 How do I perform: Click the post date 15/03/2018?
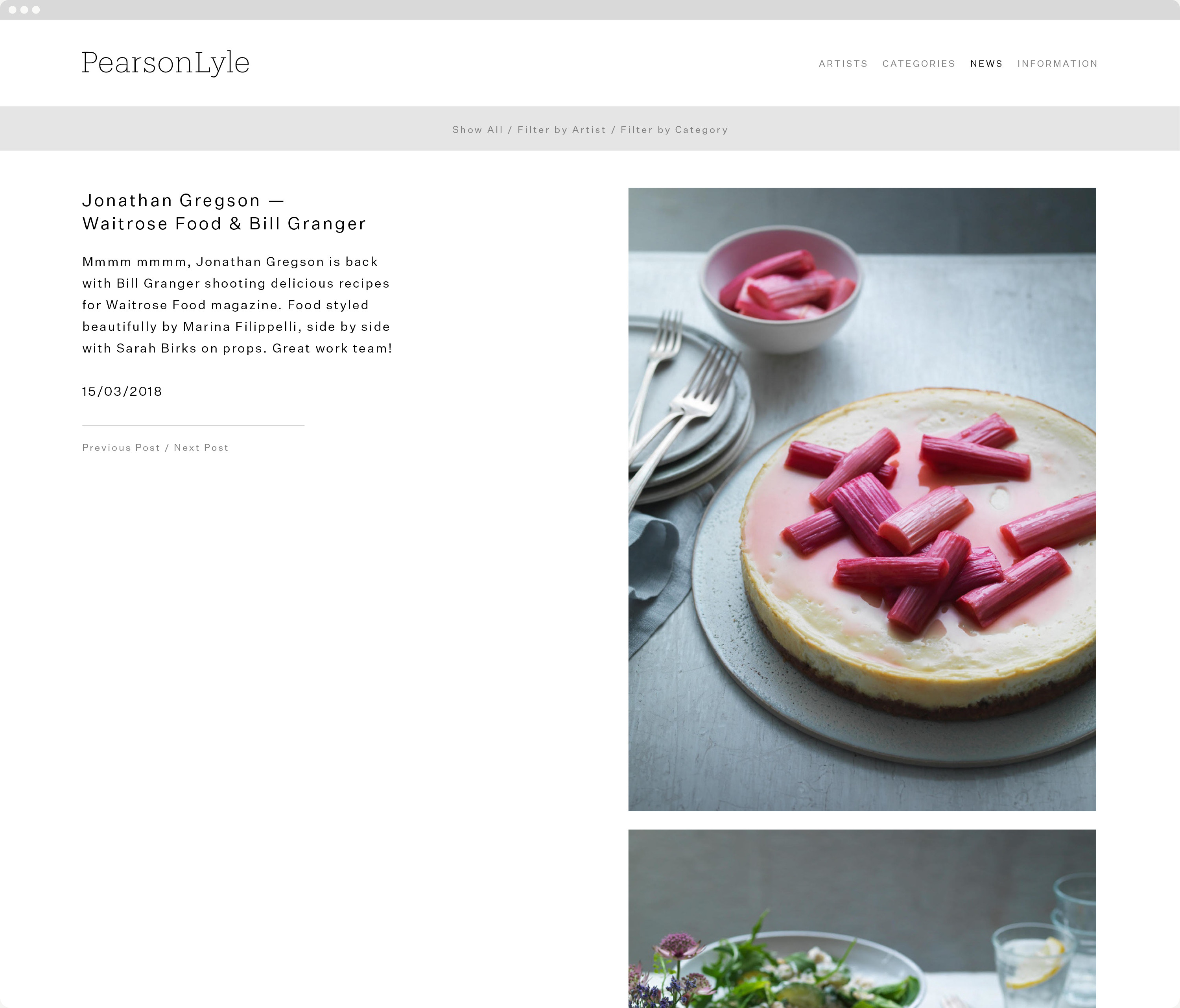[x=122, y=391]
